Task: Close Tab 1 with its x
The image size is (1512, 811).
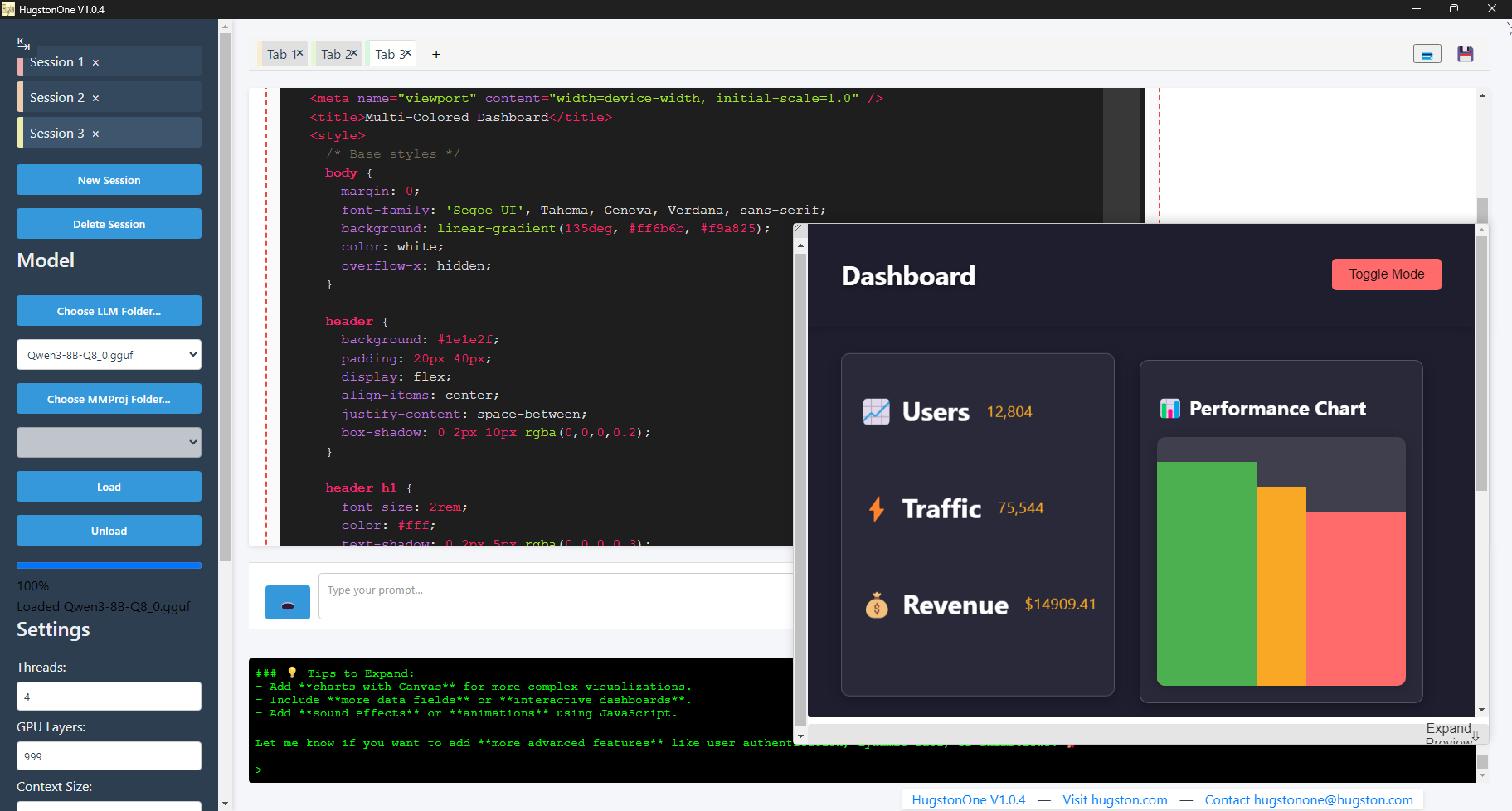Action: (x=299, y=53)
